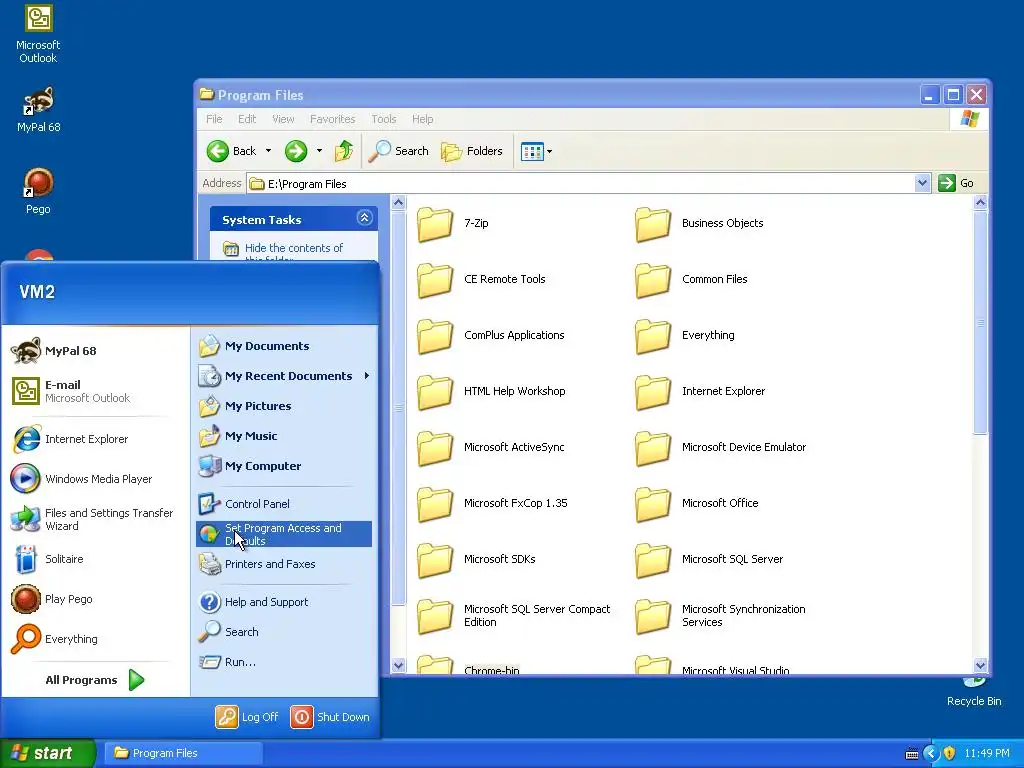Click the Shut Down button
This screenshot has width=1024, height=768.
click(330, 717)
